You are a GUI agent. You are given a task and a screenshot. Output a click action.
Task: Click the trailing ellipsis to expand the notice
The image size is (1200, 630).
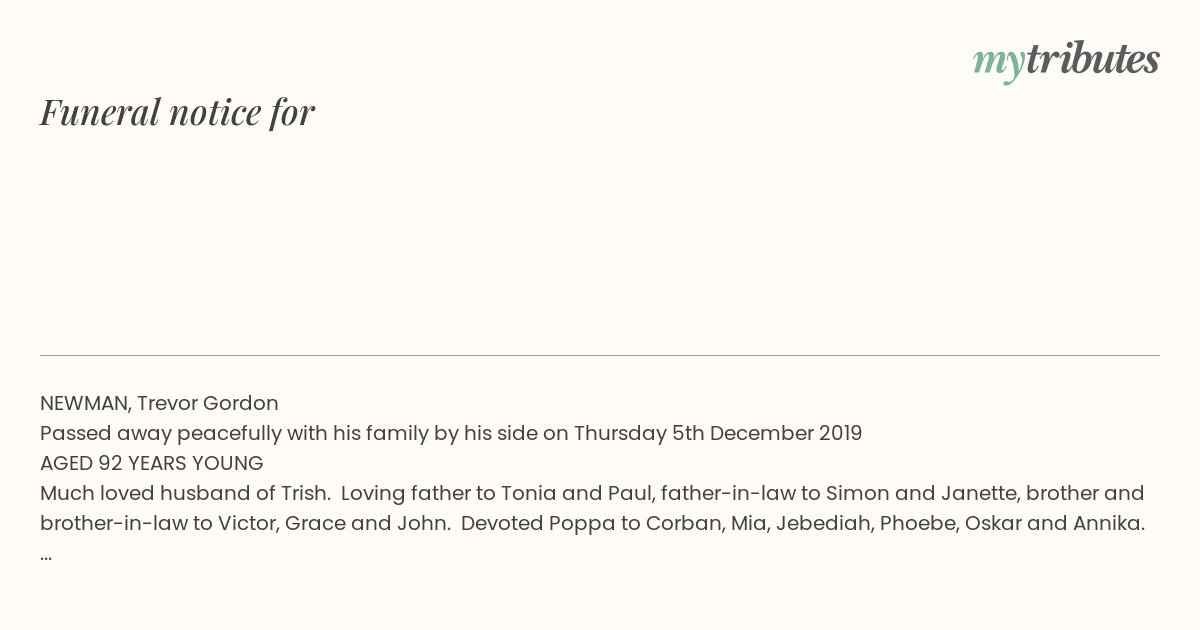click(x=46, y=554)
